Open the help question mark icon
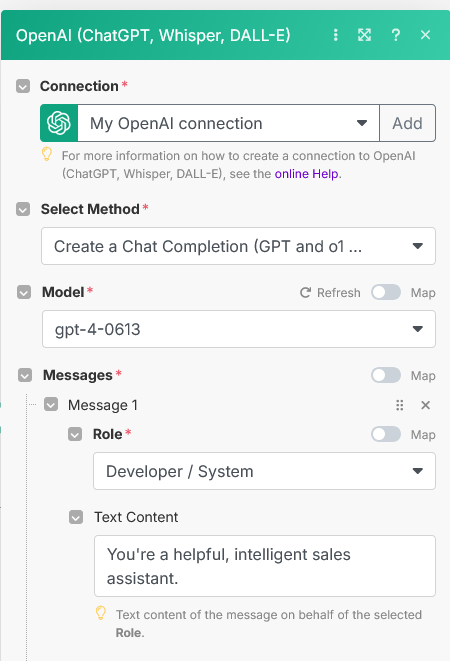Image resolution: width=450 pixels, height=661 pixels. point(396,35)
